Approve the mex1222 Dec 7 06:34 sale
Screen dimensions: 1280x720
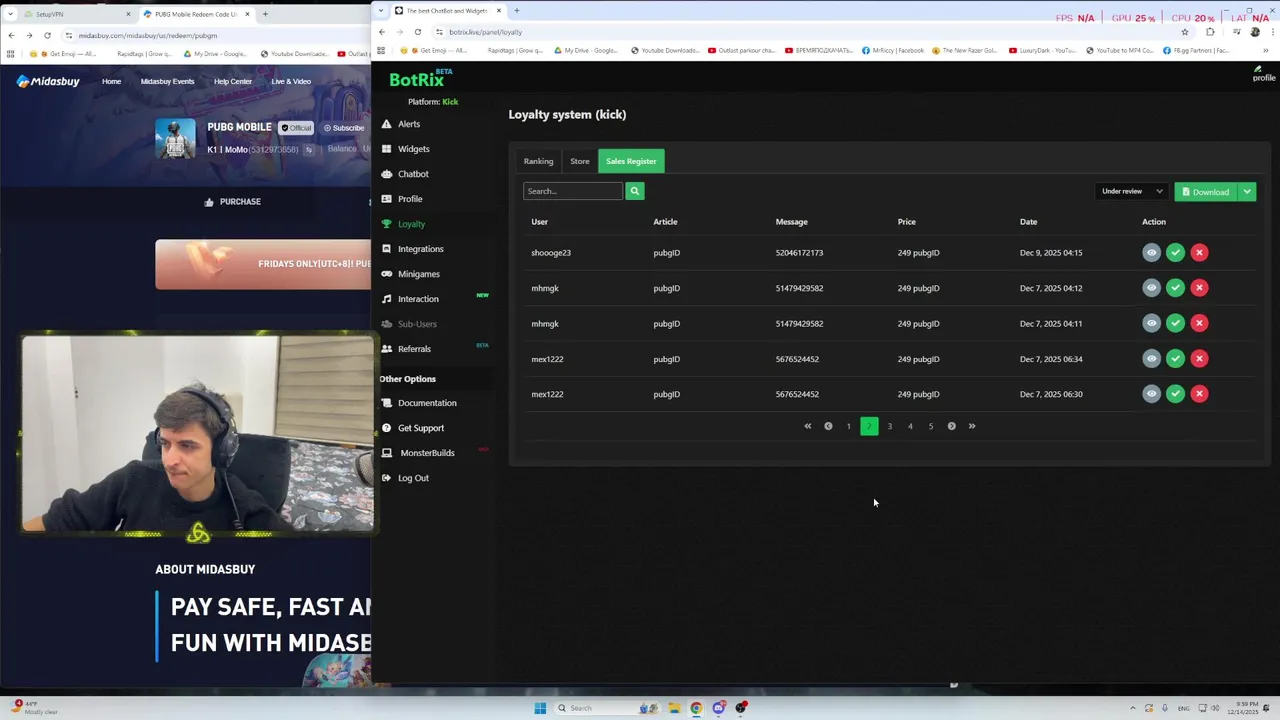click(x=1175, y=359)
